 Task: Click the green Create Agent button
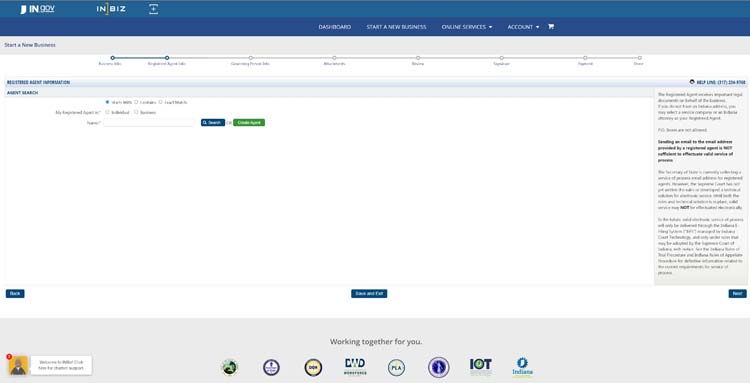coord(249,123)
